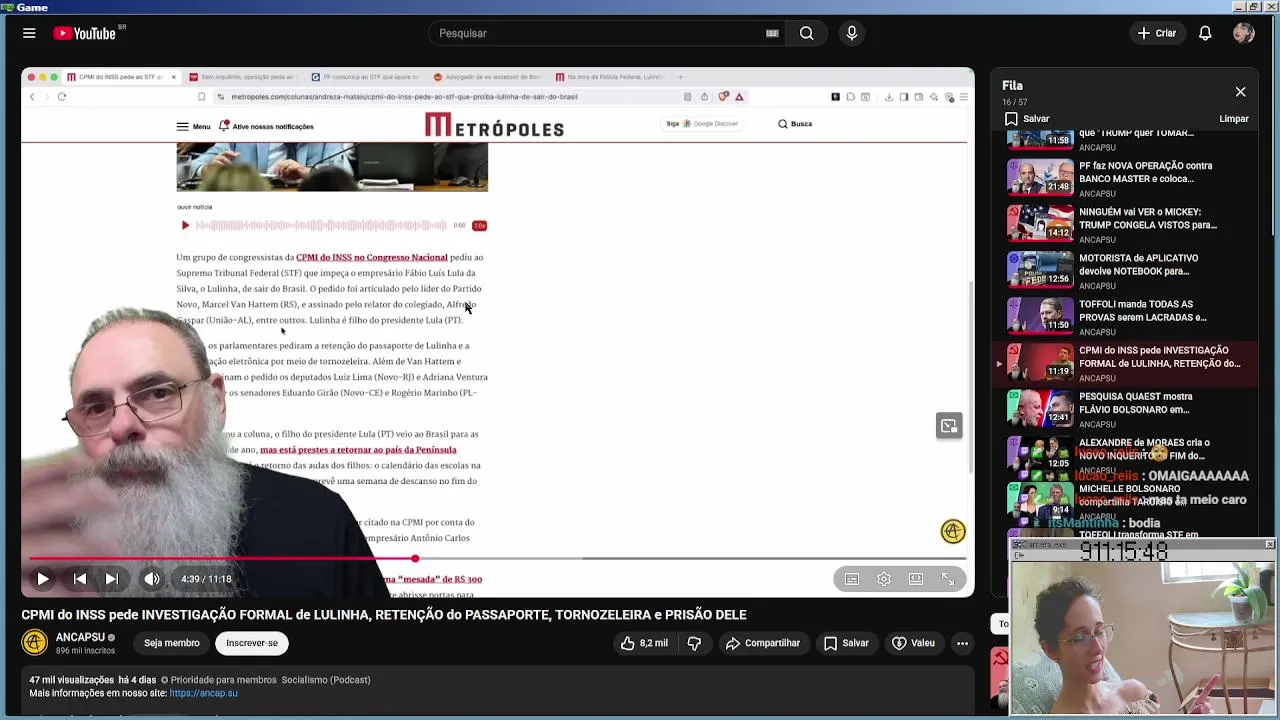Skip to next video in queue
This screenshot has width=1280, height=720.
[x=112, y=579]
